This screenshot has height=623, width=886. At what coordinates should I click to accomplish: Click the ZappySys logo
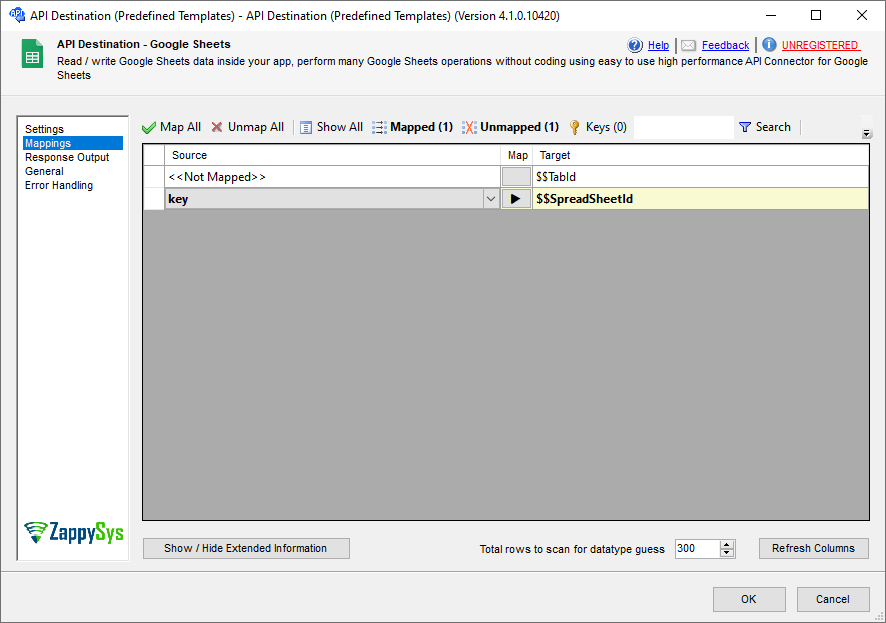tap(73, 532)
